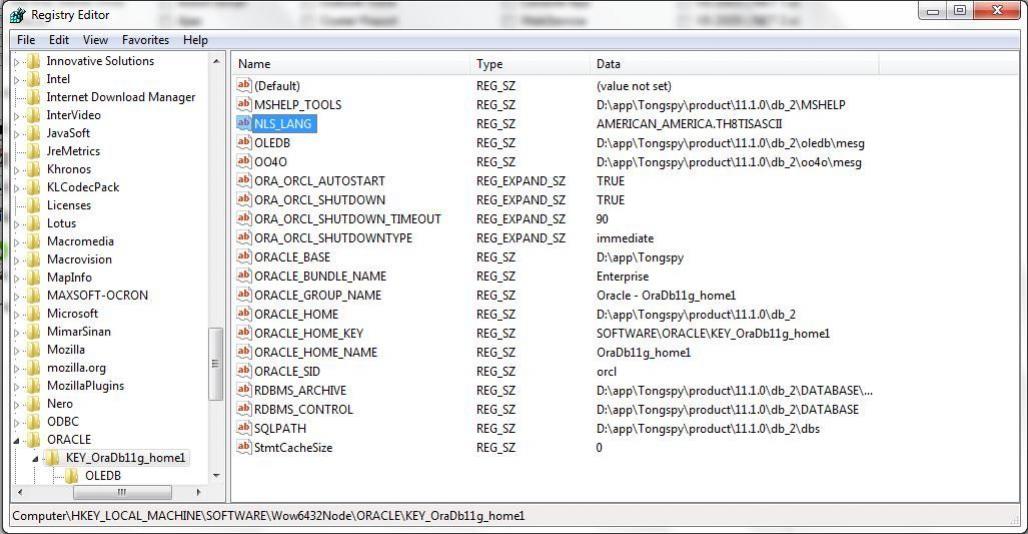The image size is (1028, 534).
Task: Click the tree scroll up arrow
Action: click(x=216, y=61)
